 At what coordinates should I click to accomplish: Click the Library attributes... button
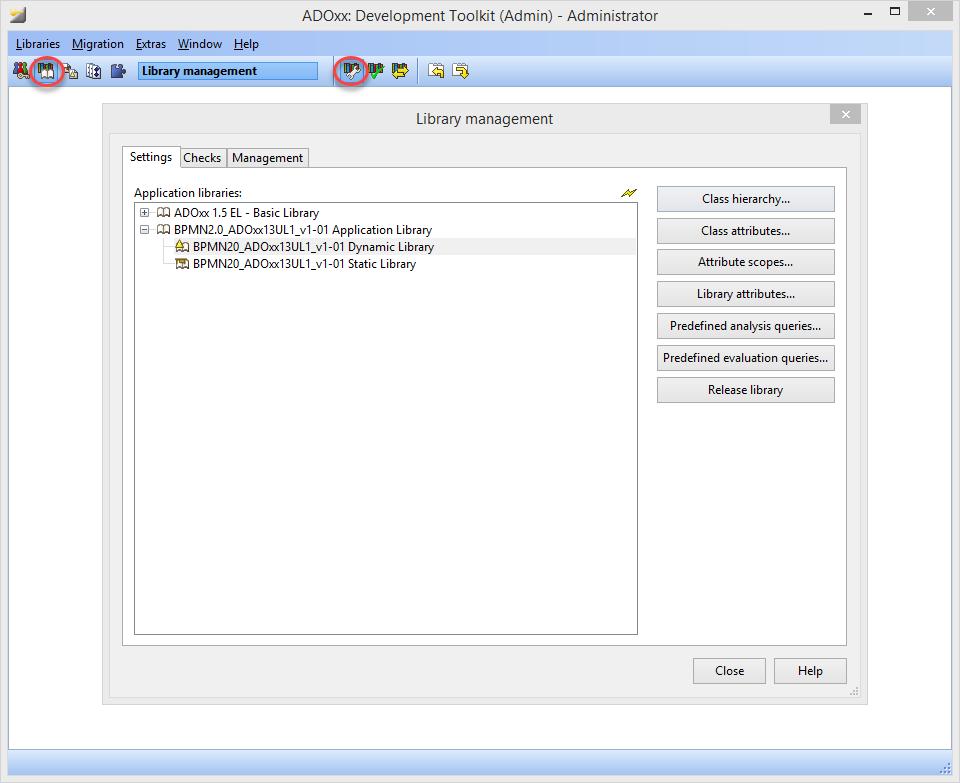click(x=746, y=294)
